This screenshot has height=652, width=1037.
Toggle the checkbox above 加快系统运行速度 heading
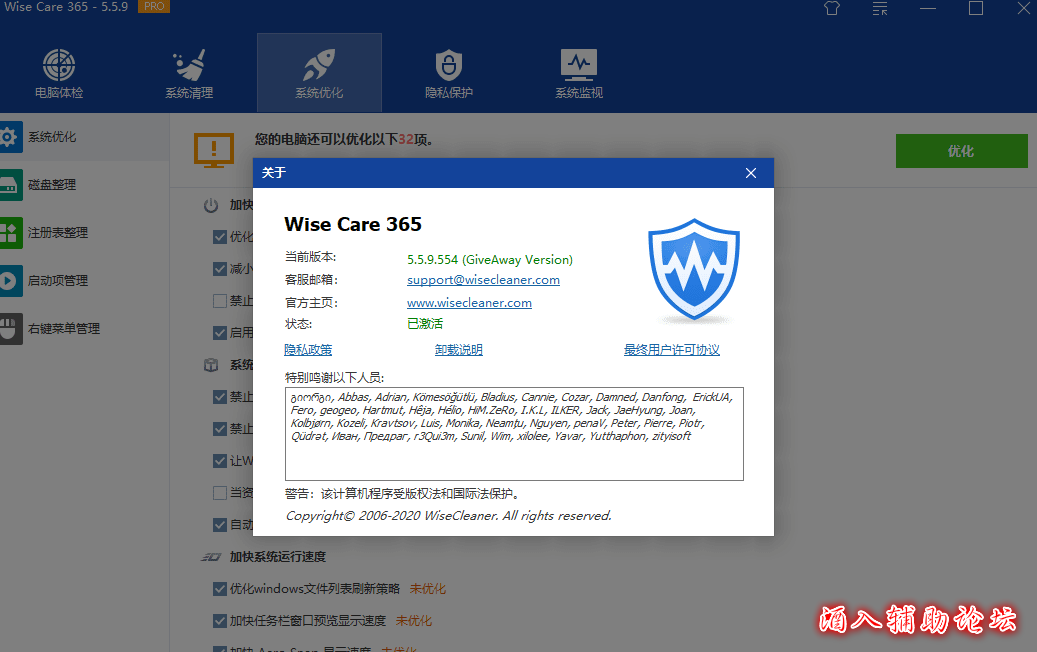[x=220, y=525]
